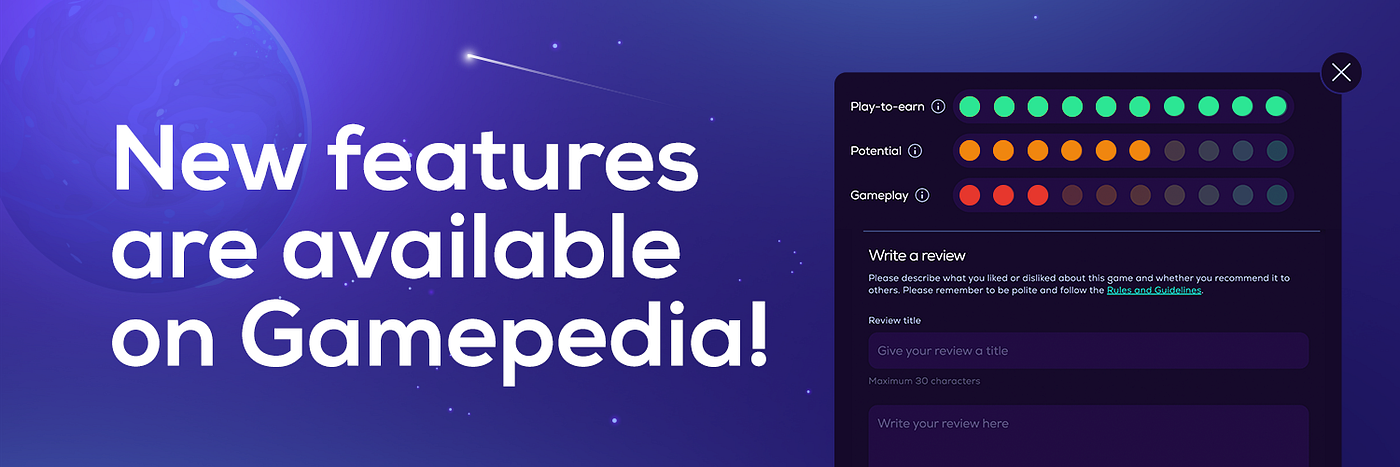Set Gameplay rating to the tenth dot
1400x467 pixels.
[x=1276, y=195]
